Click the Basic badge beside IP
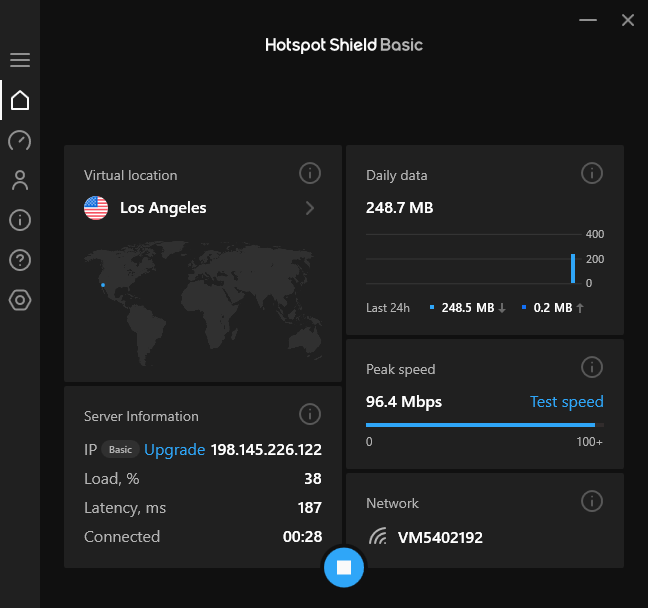This screenshot has height=608, width=648. click(120, 450)
